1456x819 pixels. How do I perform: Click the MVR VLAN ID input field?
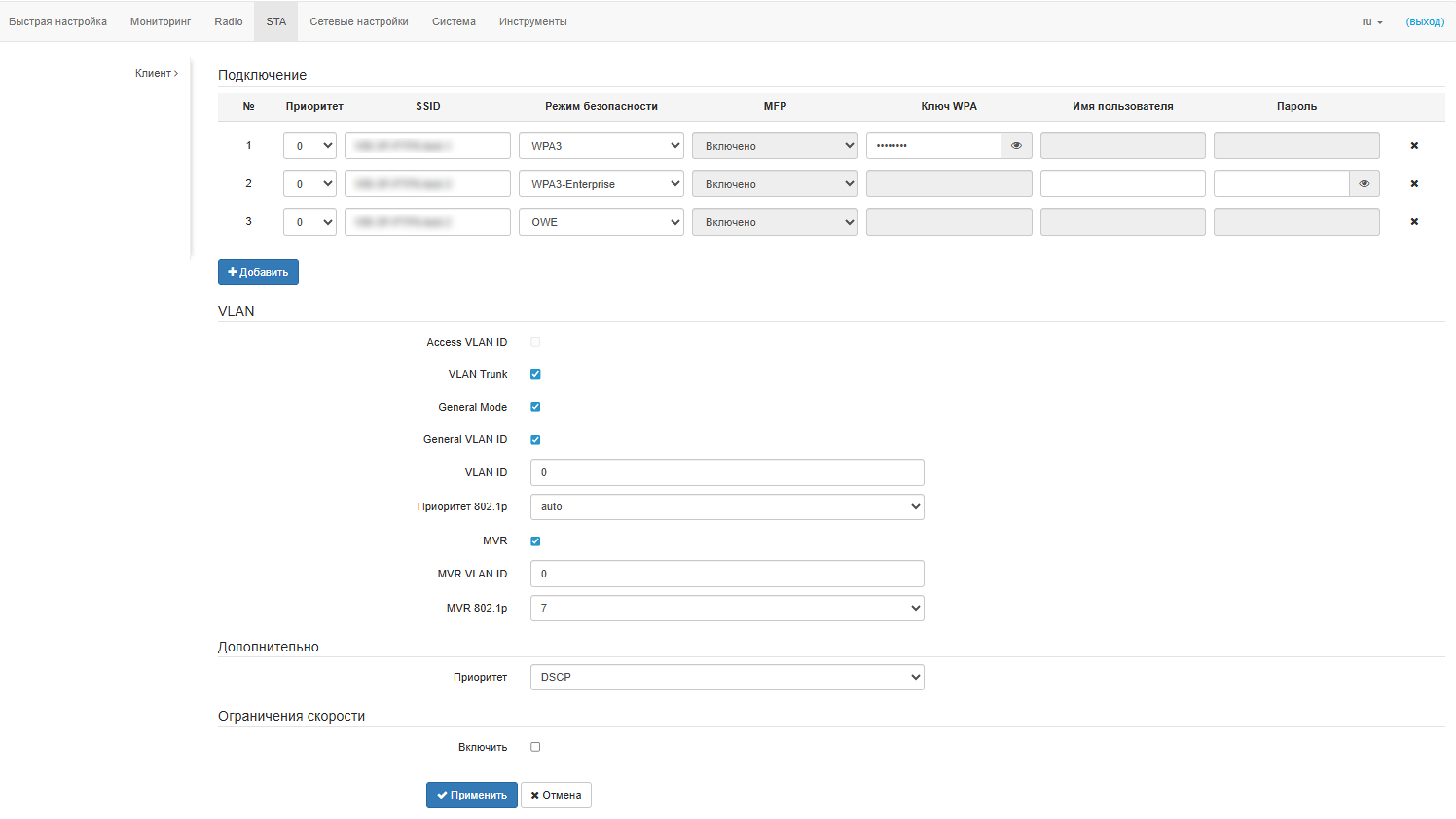[x=726, y=574]
